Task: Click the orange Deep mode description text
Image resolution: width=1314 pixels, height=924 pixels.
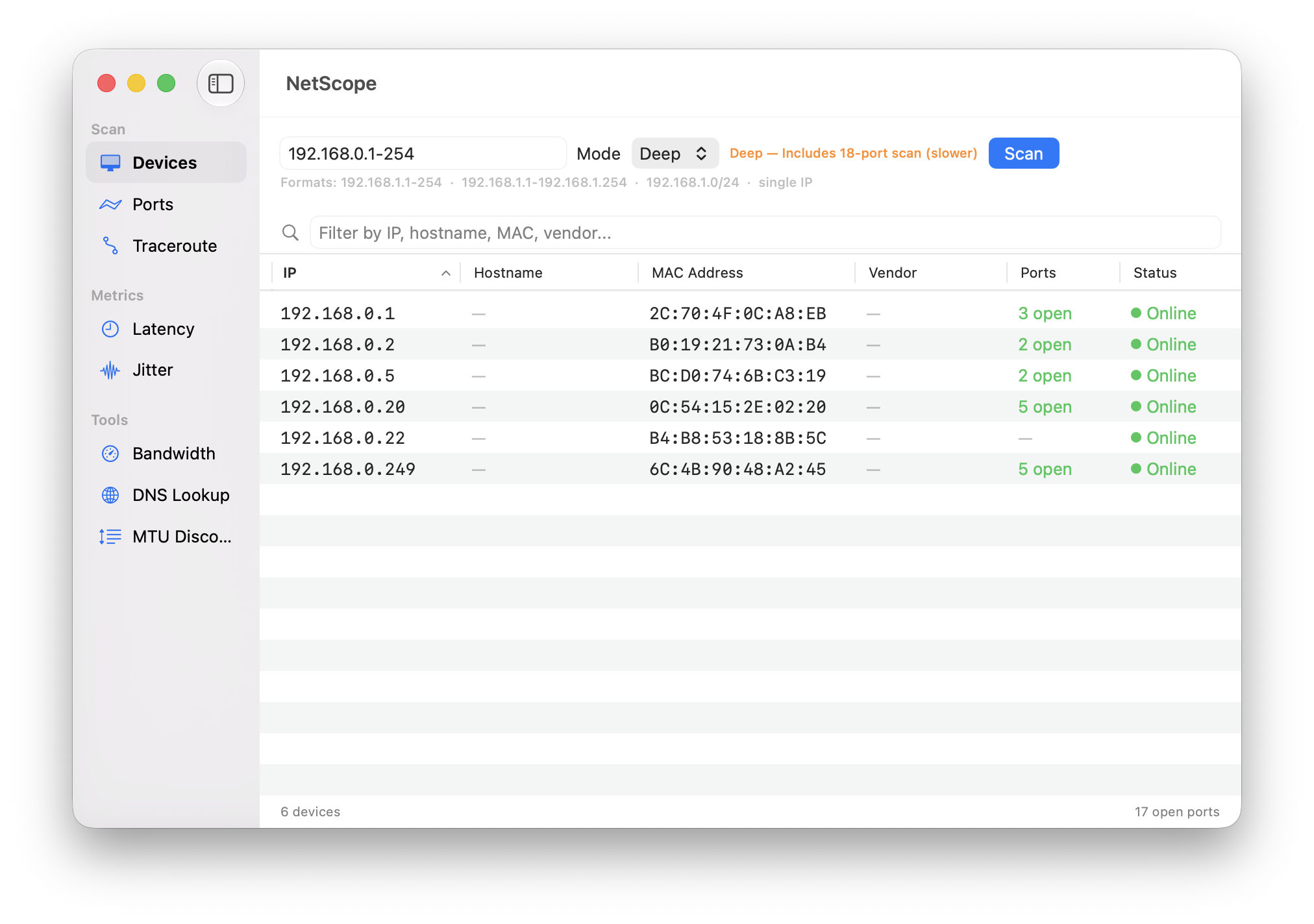Action: (854, 154)
